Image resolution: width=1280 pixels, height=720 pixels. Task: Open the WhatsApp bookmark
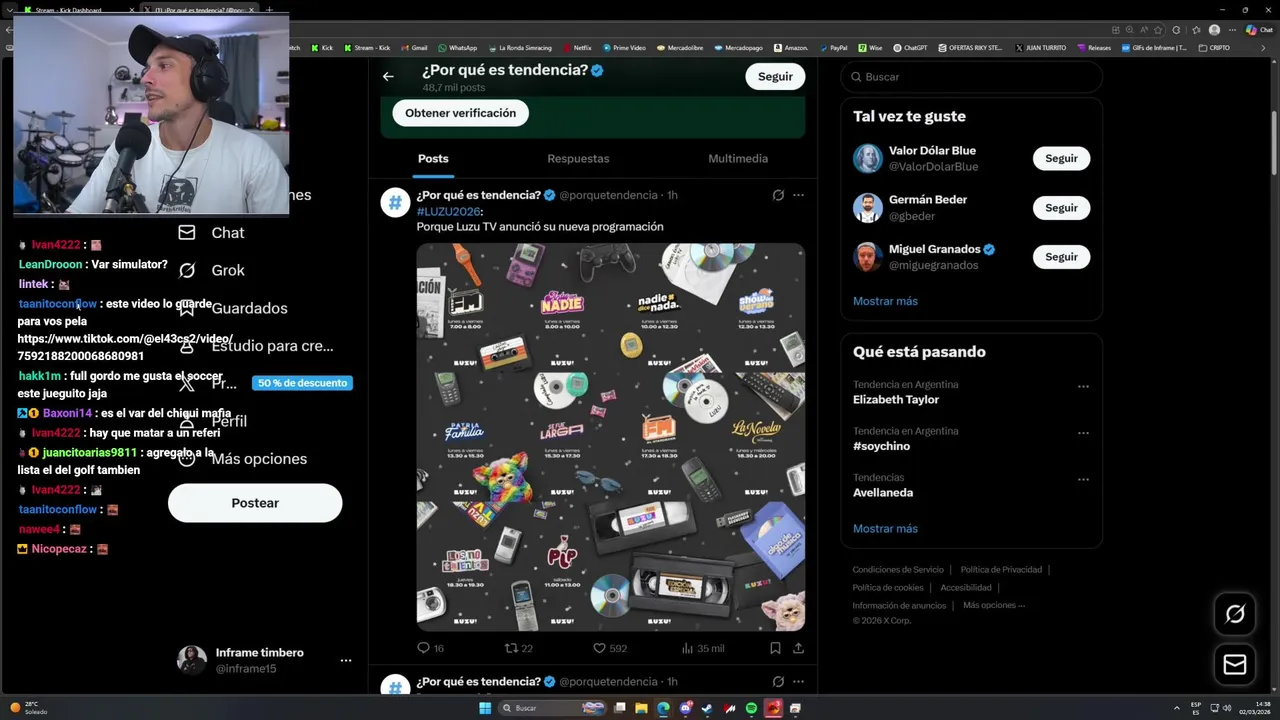tap(458, 48)
